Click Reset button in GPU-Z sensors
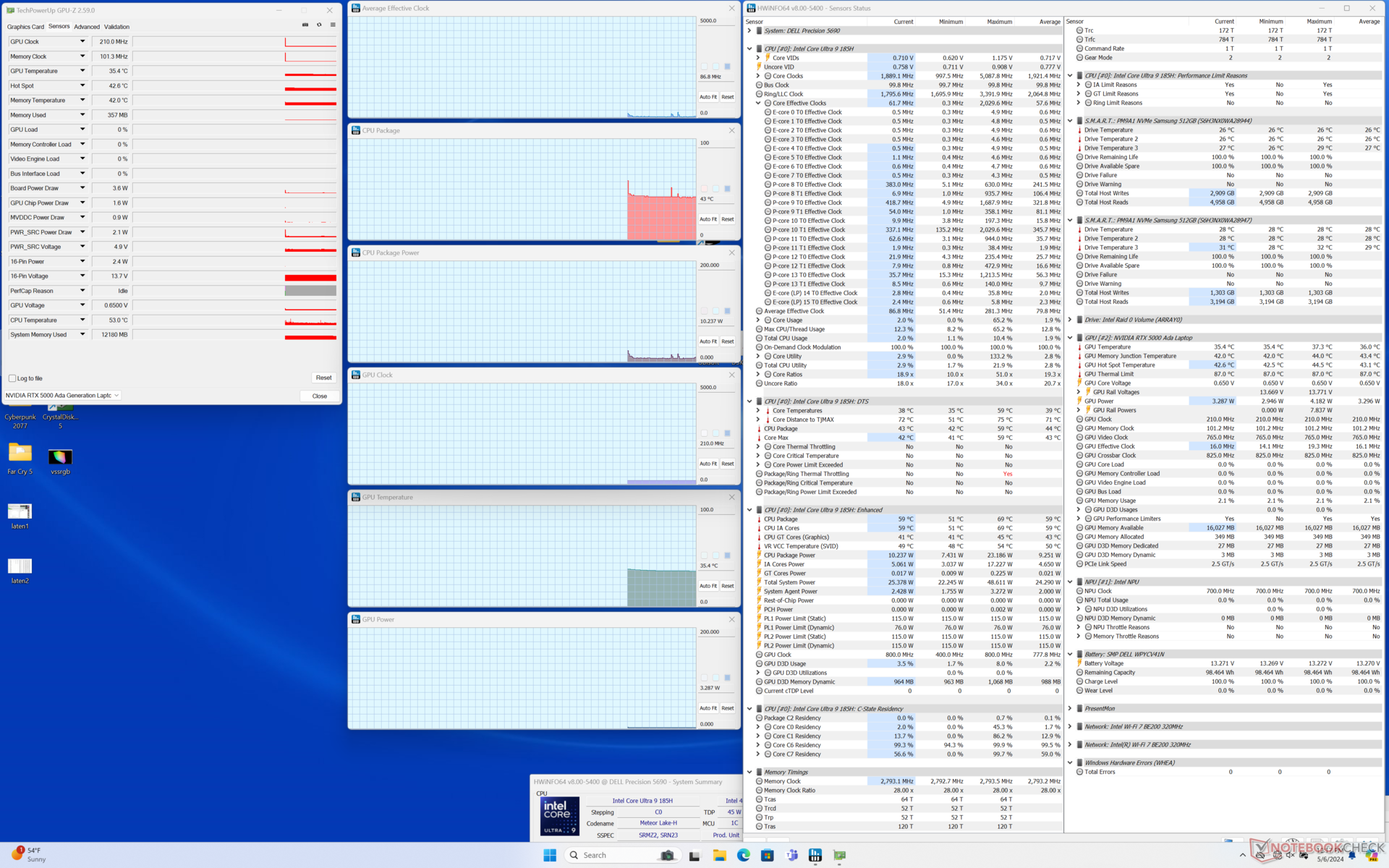This screenshot has width=1389, height=868. 323,378
